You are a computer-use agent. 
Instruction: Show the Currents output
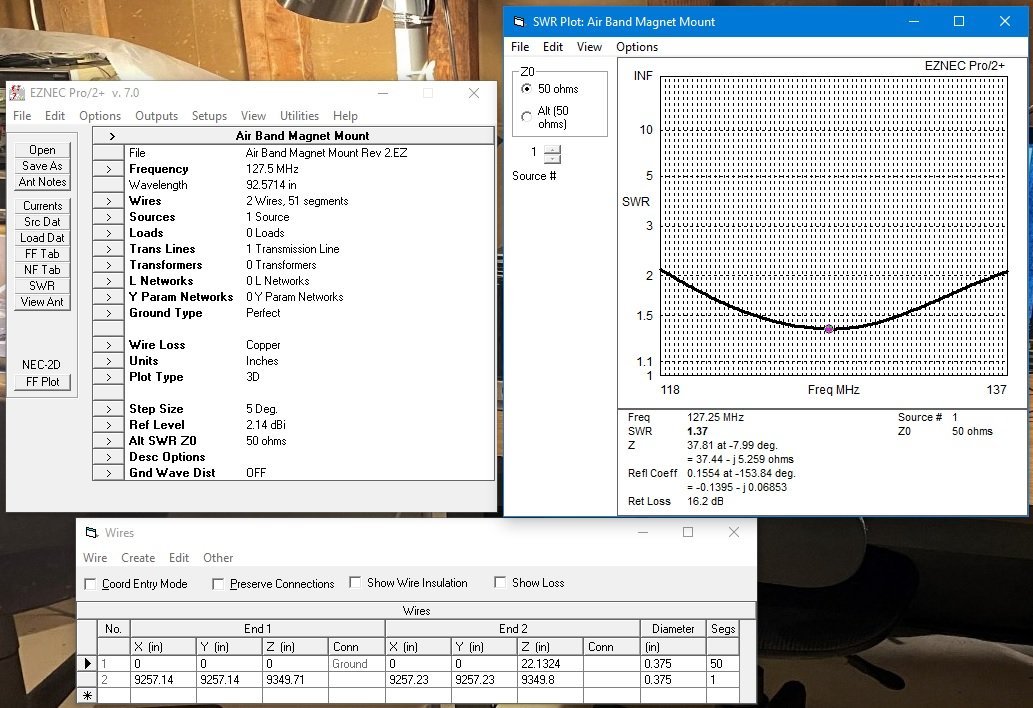(42, 206)
